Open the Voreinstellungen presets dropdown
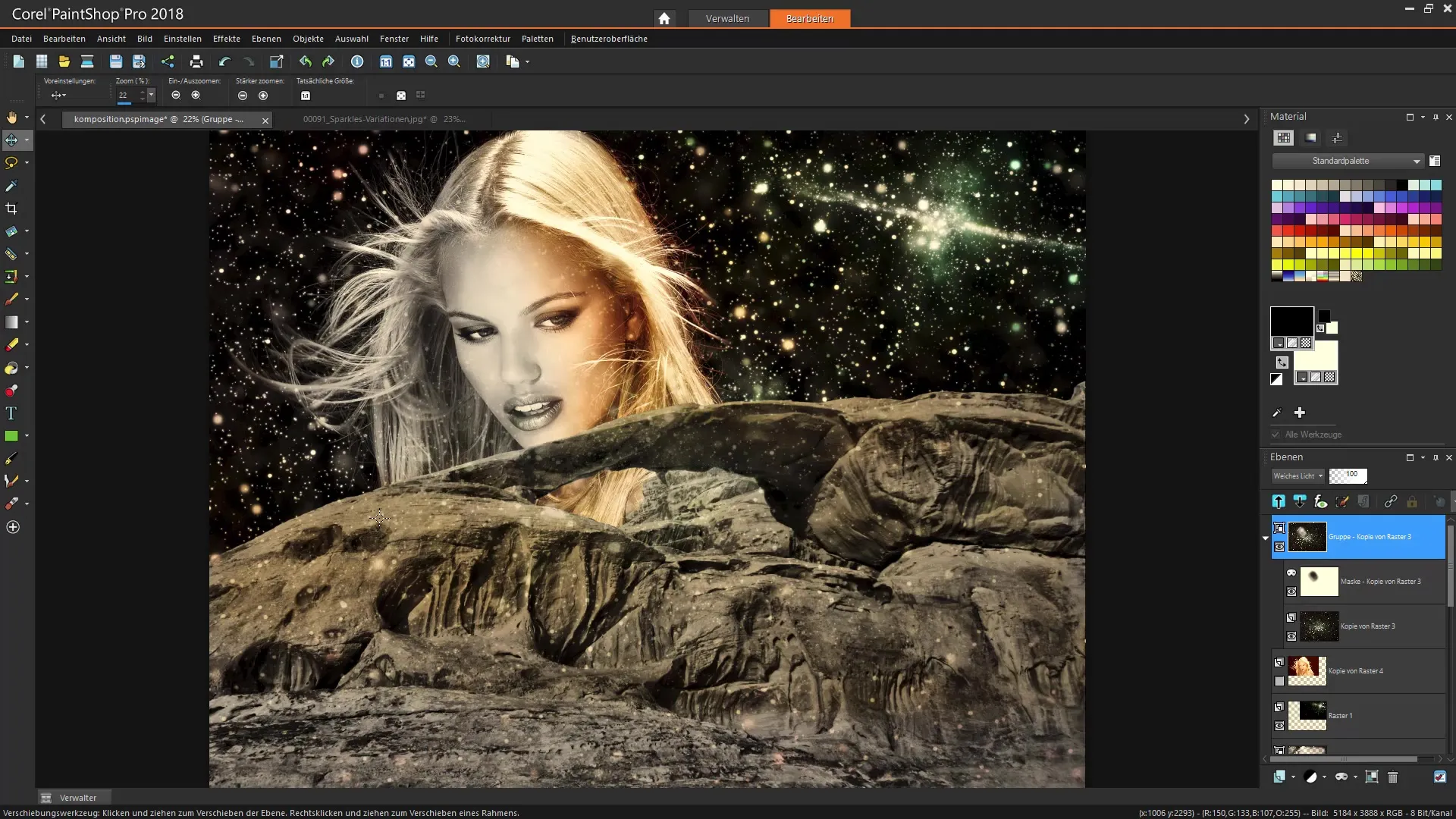This screenshot has width=1456, height=819. pyautogui.click(x=58, y=96)
